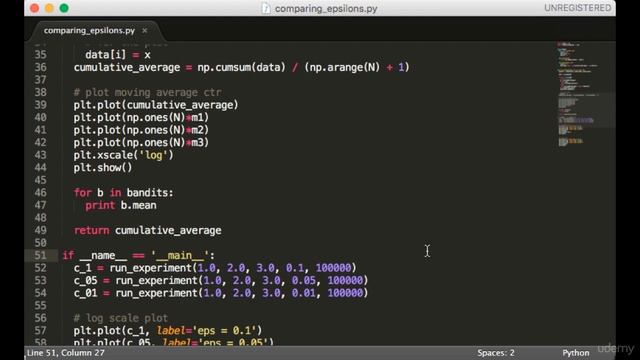Click on plt.plot(cumulative_average) line
Screen dimensions: 640x360
(x=156, y=105)
